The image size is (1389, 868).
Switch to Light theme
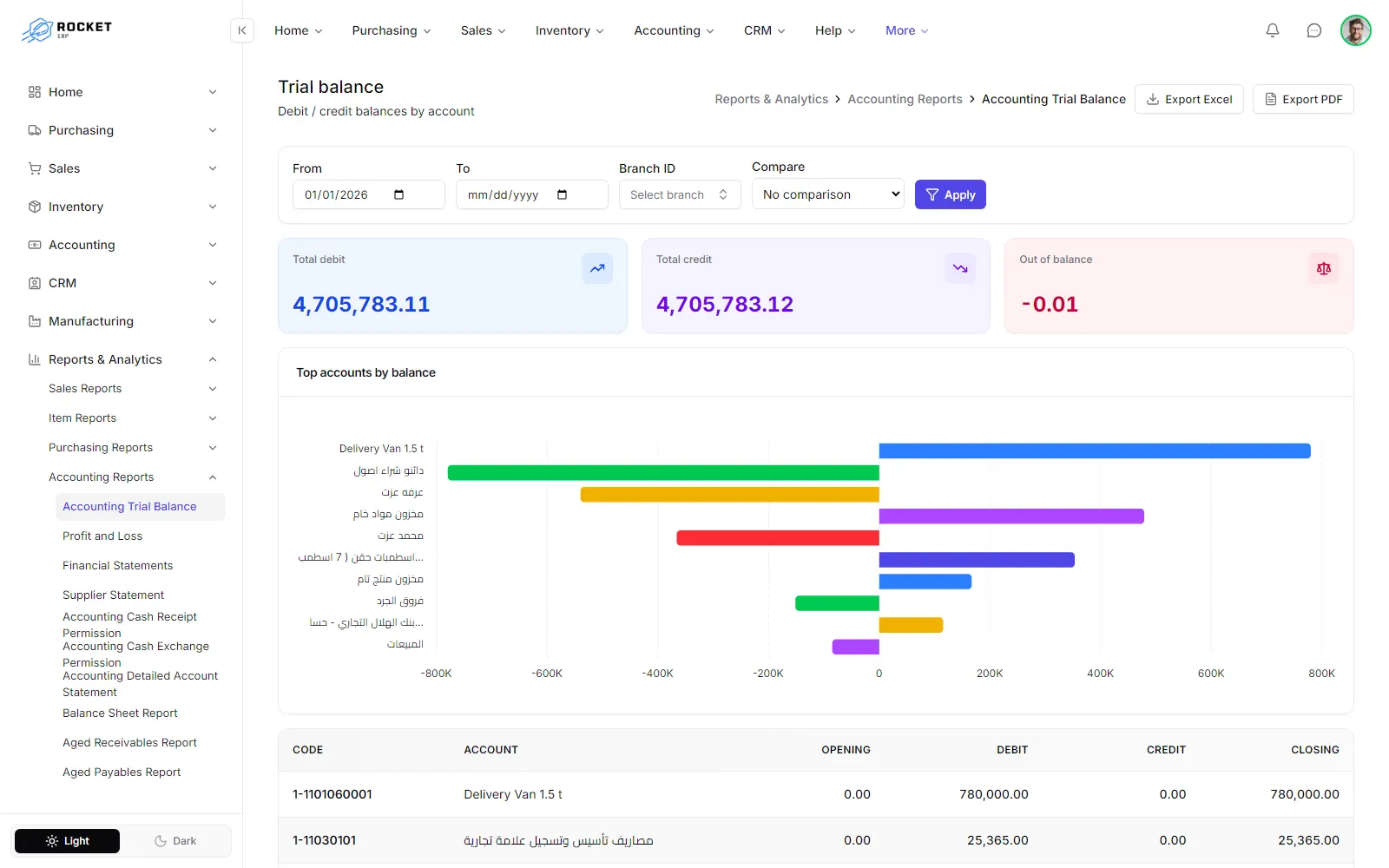[x=68, y=841]
